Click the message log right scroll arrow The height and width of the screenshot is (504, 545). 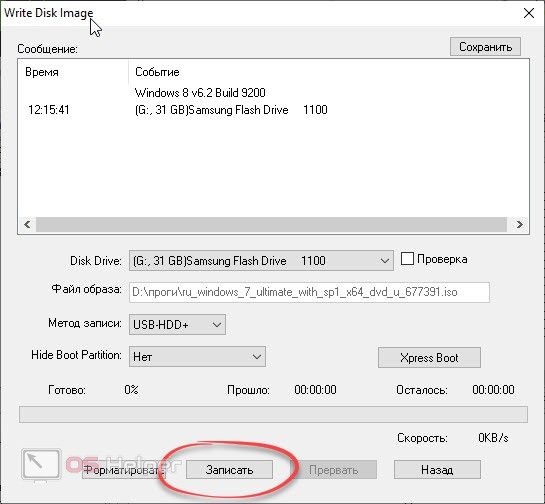pos(519,225)
